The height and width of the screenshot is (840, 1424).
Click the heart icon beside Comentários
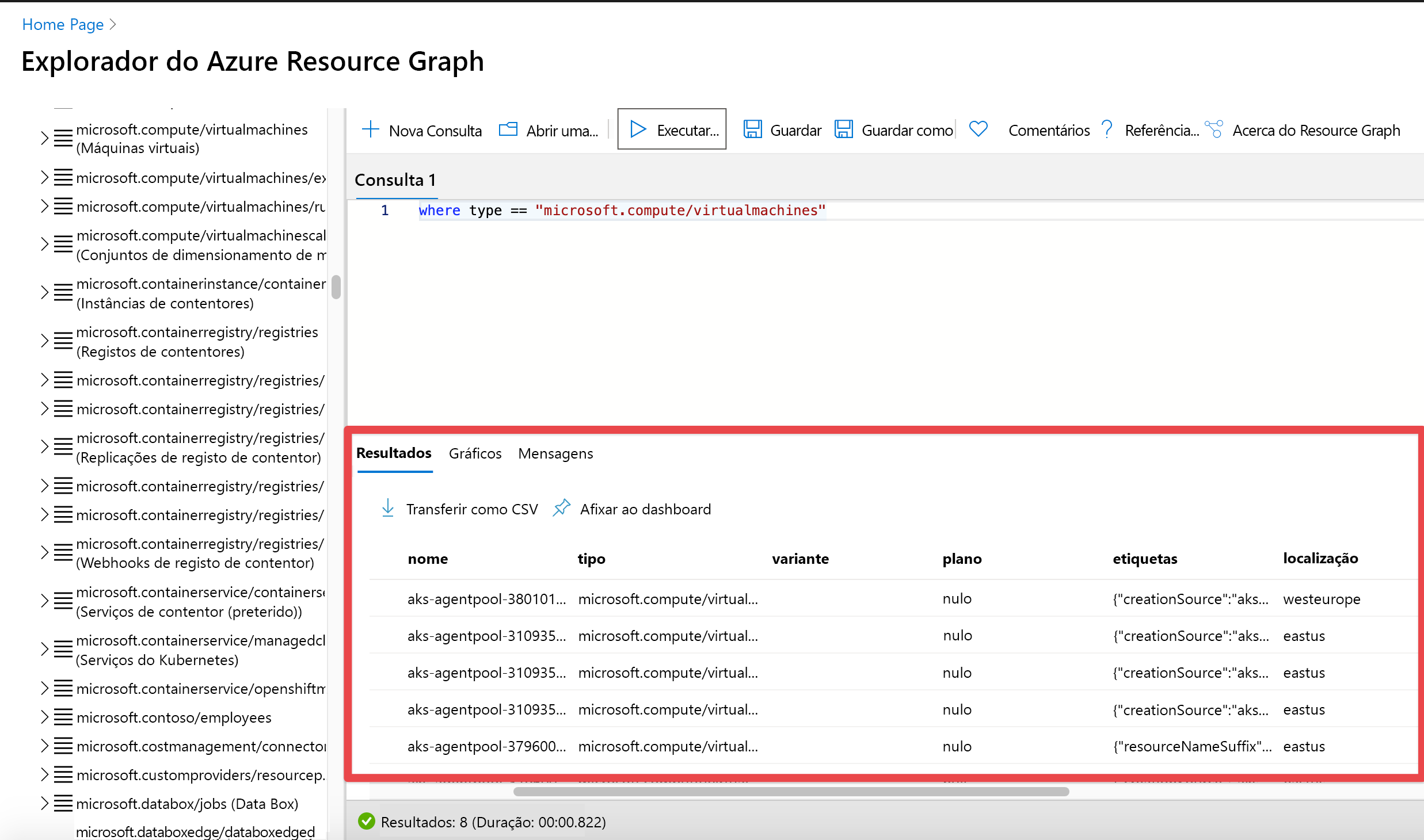click(x=978, y=129)
